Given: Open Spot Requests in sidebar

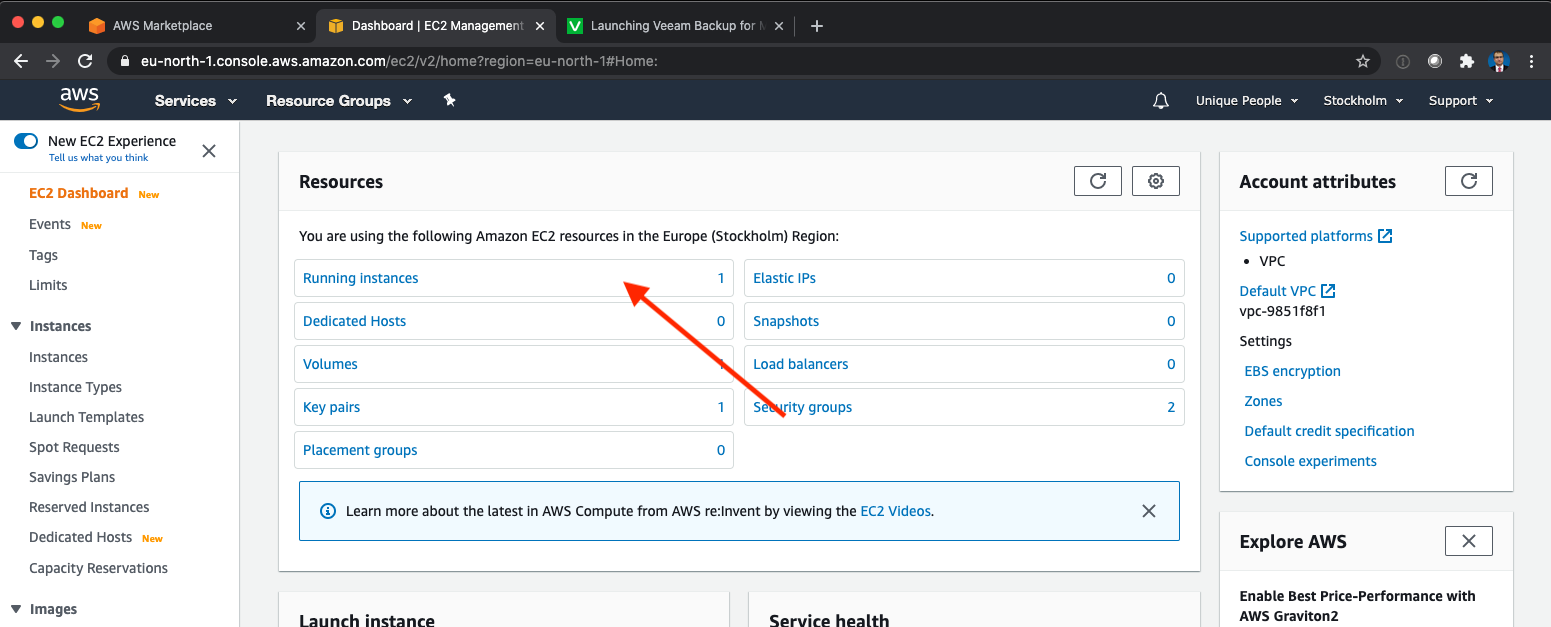Looking at the screenshot, I should click(x=74, y=447).
